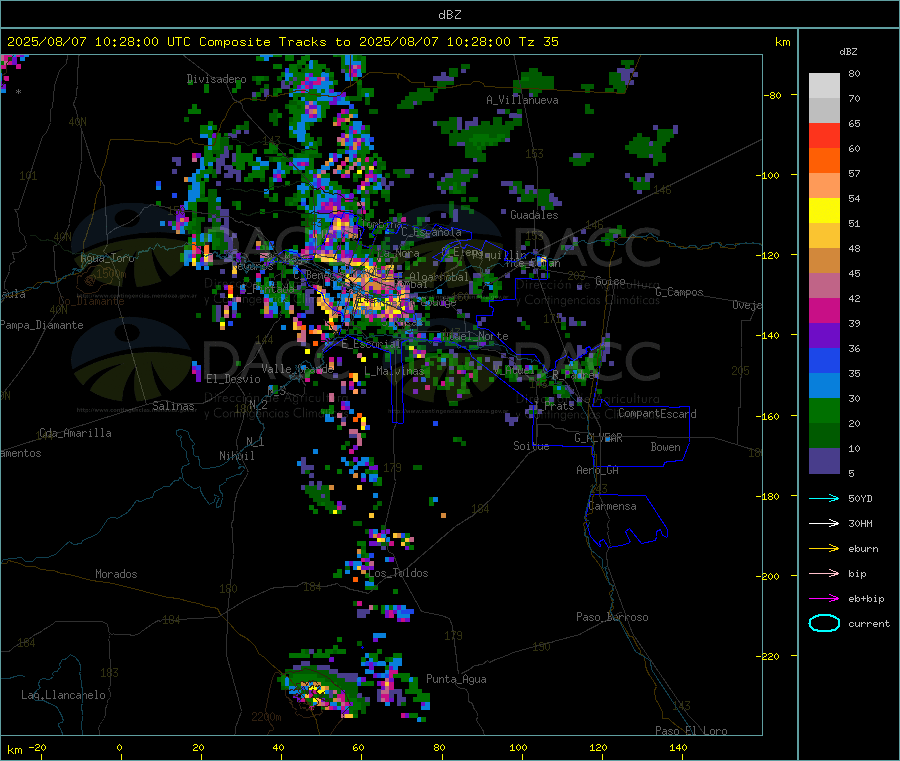Click the yellow eburn arrow in legend
Image resolution: width=900 pixels, height=761 pixels.
pos(824,549)
